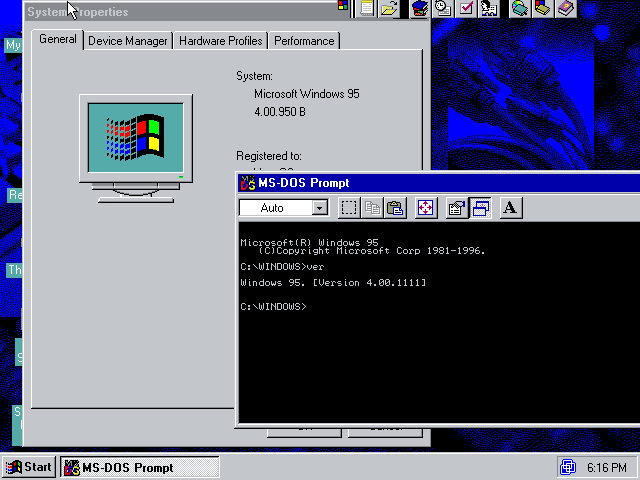Click the 'My' desktop icon label
The image size is (640, 480).
tap(13, 45)
